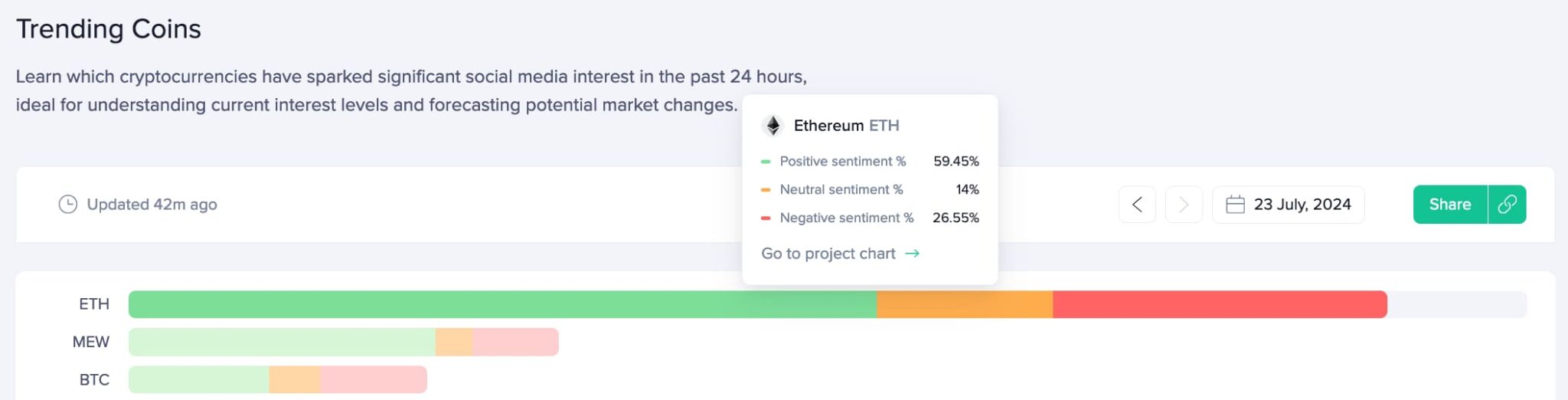The height and width of the screenshot is (400, 1568).
Task: Click the BTC pink negative bar segment
Action: pos(373,380)
